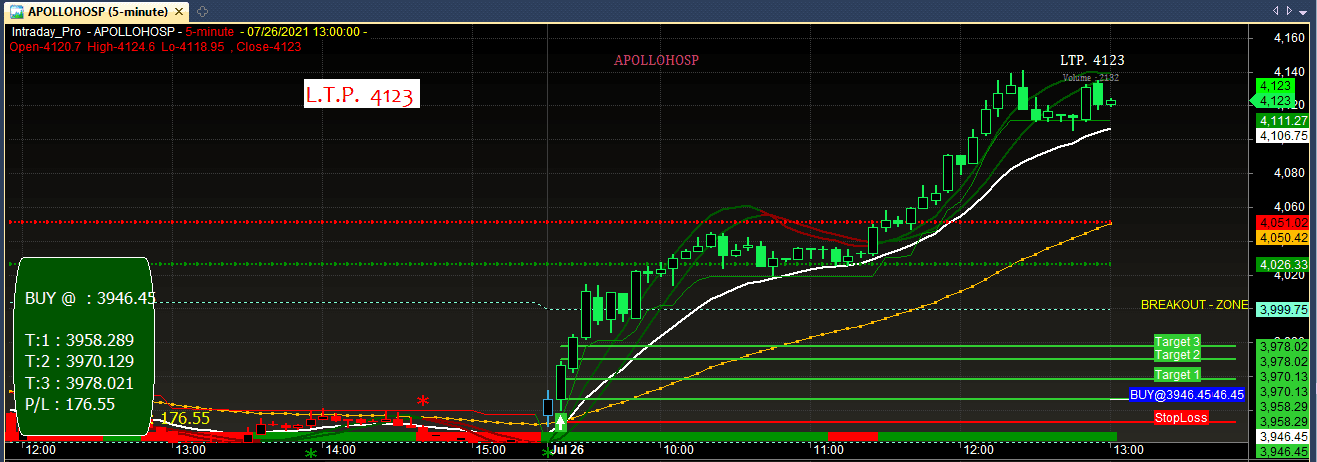1317x462 pixels.
Task: Click the white 3,946.45 price axis tag
Action: (1281, 437)
